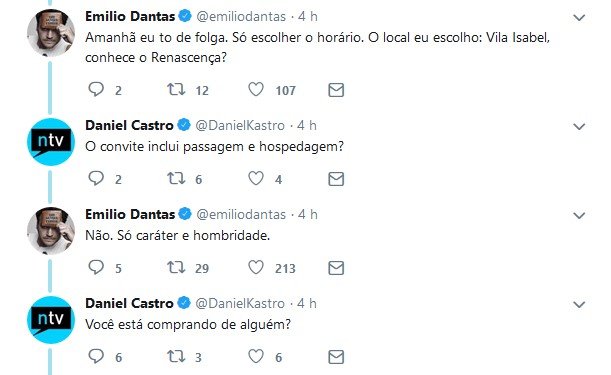Screen dimensions: 611x375
Task: Click ntv avatar on 'O convite' tweet
Action: (51, 142)
